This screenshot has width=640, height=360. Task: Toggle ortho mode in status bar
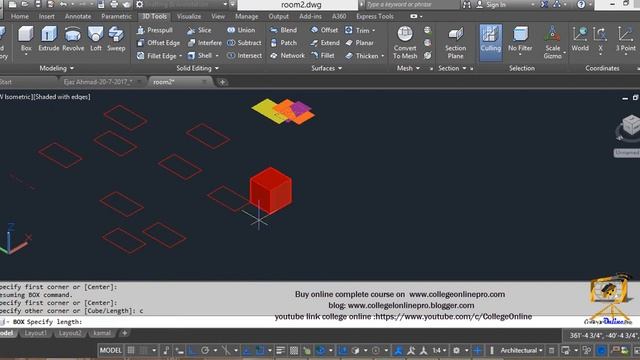point(192,350)
